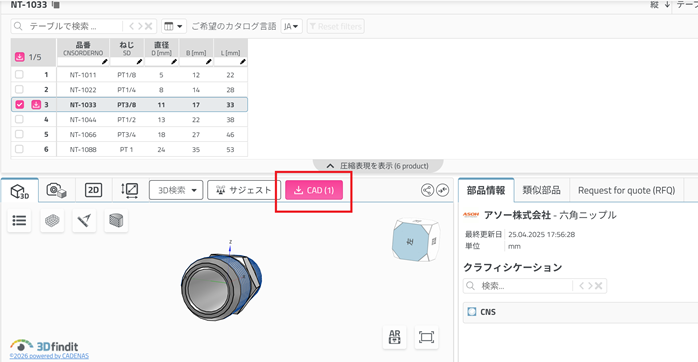Go to next table search result
This screenshot has height=362, width=698.
point(140,26)
